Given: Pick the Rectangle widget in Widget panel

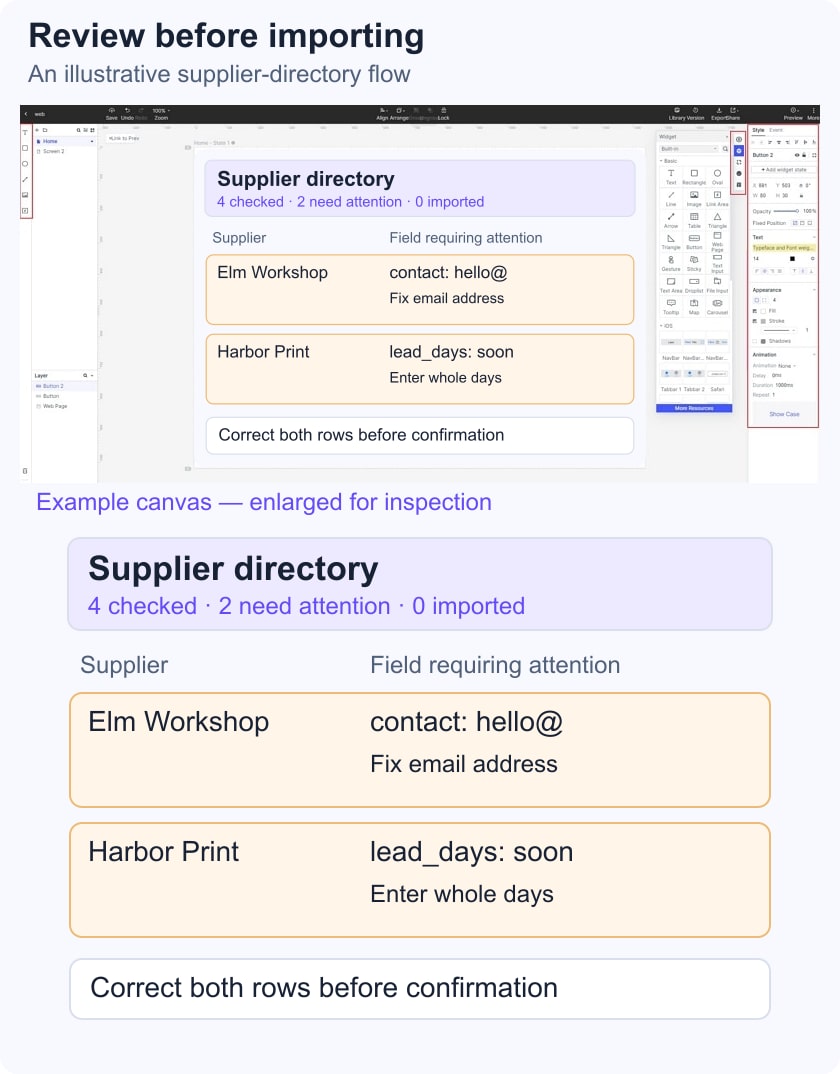Looking at the screenshot, I should [694, 177].
